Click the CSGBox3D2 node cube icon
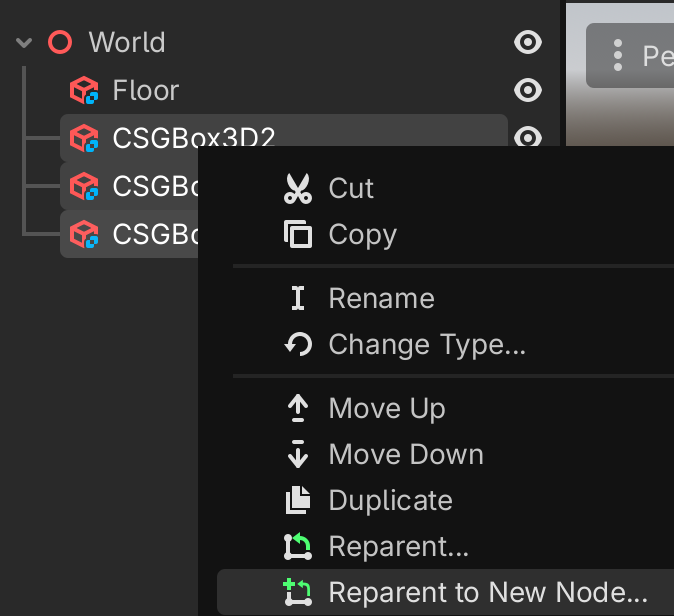The image size is (674, 616). pyautogui.click(x=84, y=138)
